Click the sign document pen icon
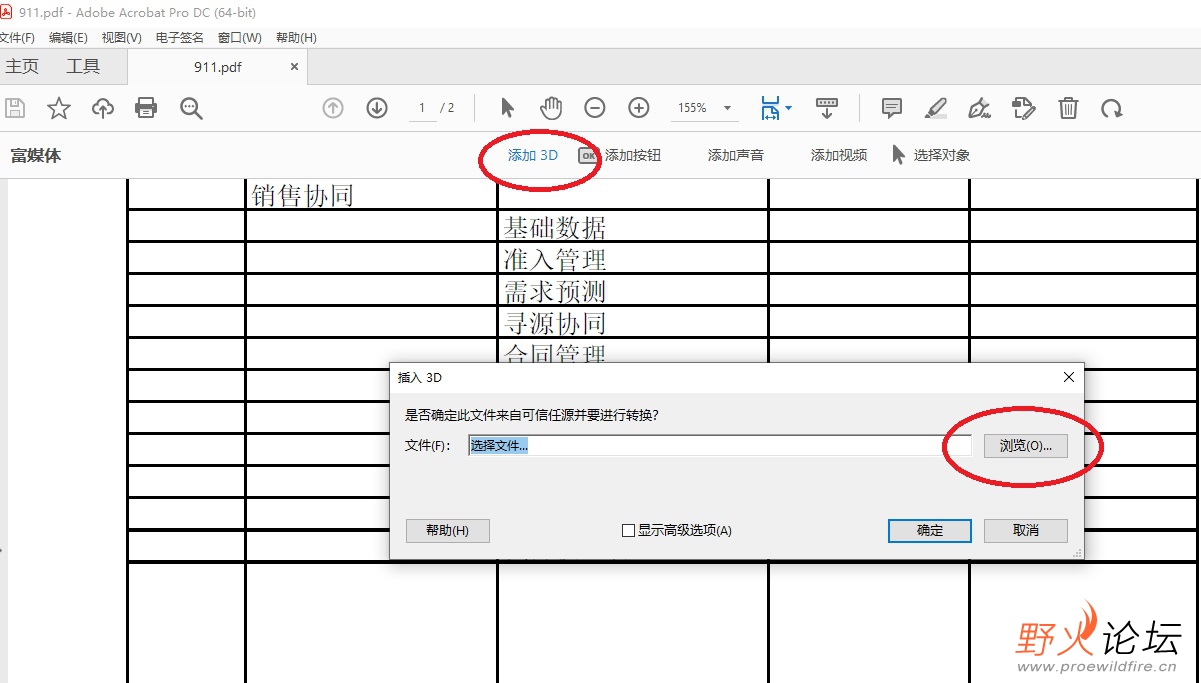Image resolution: width=1201 pixels, height=683 pixels. 980,108
